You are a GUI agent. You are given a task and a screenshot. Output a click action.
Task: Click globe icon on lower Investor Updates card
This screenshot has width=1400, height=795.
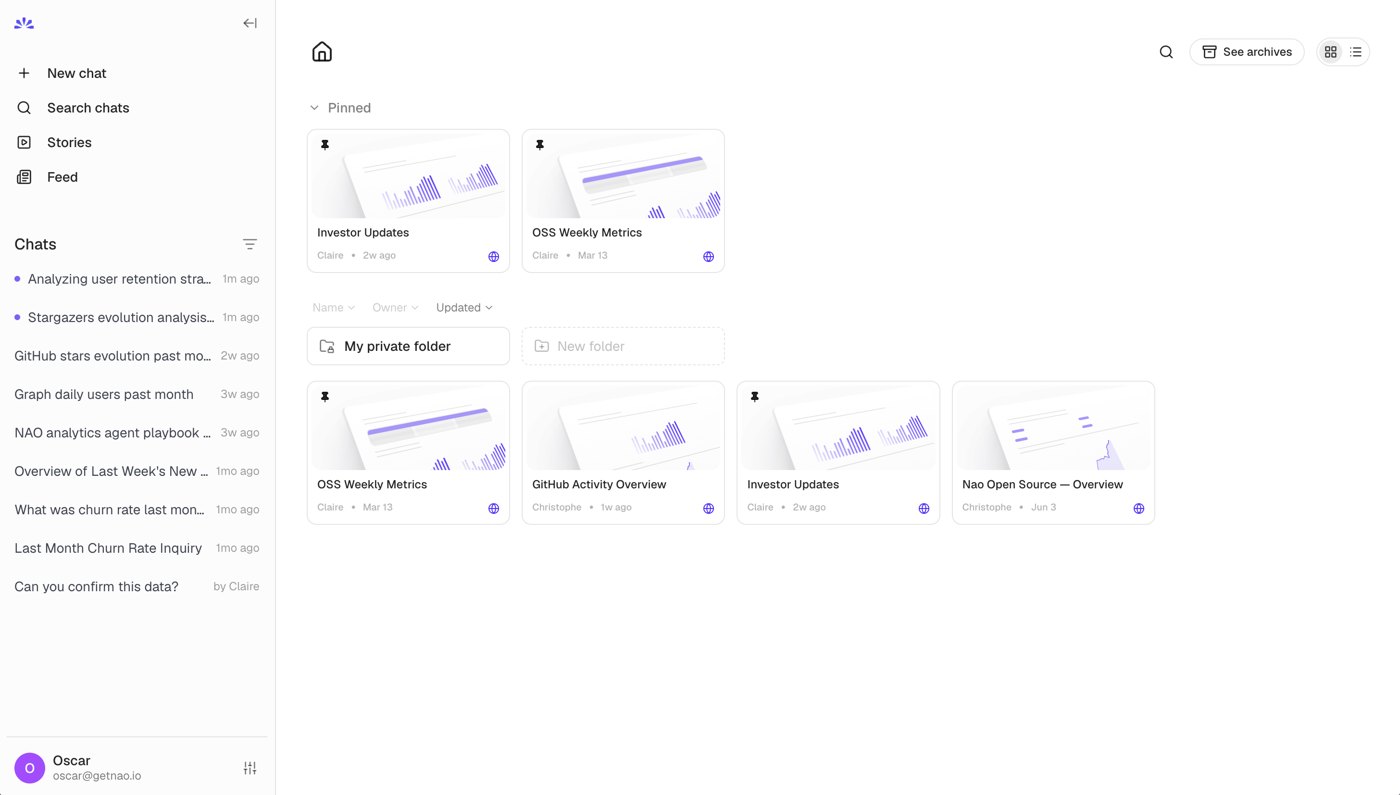[924, 509]
